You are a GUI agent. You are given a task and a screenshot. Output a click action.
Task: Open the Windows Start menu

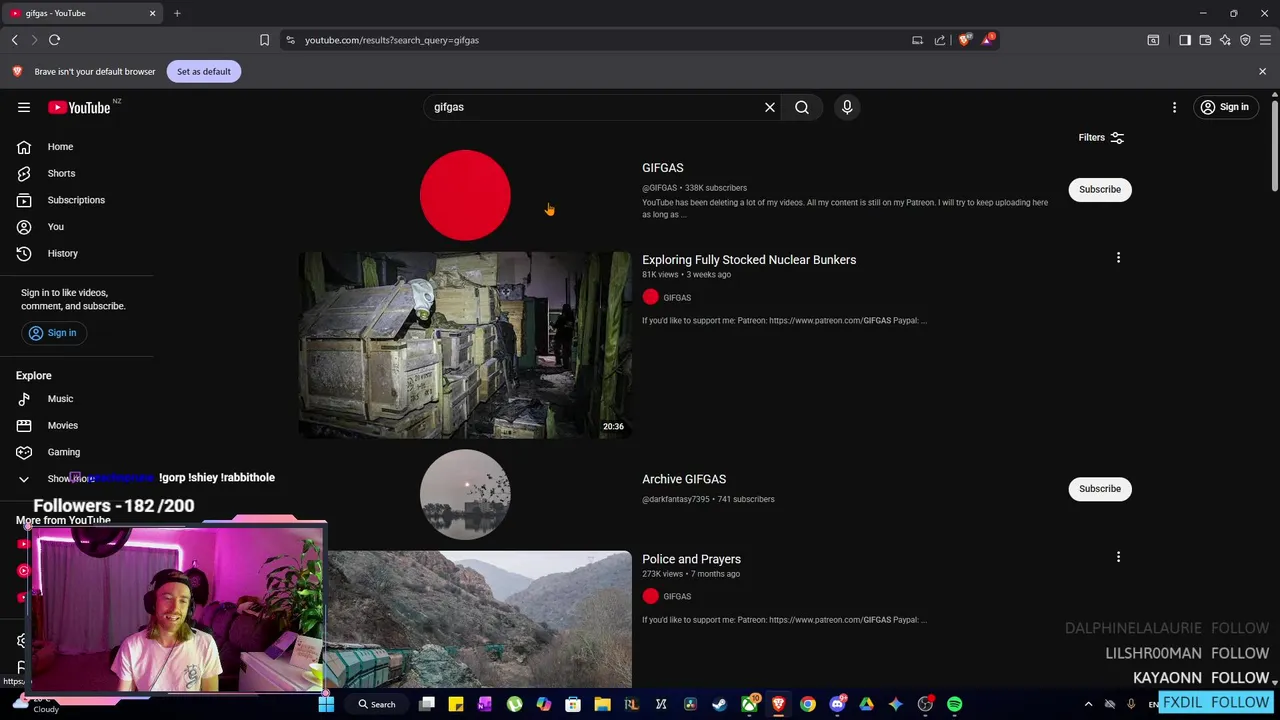tap(326, 704)
